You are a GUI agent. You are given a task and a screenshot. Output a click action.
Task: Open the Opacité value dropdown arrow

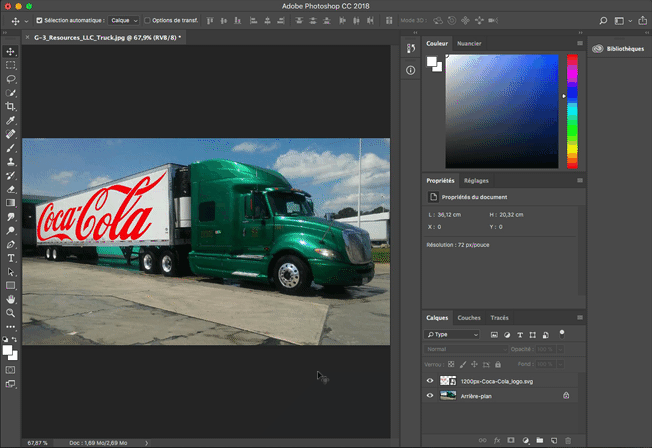click(561, 349)
